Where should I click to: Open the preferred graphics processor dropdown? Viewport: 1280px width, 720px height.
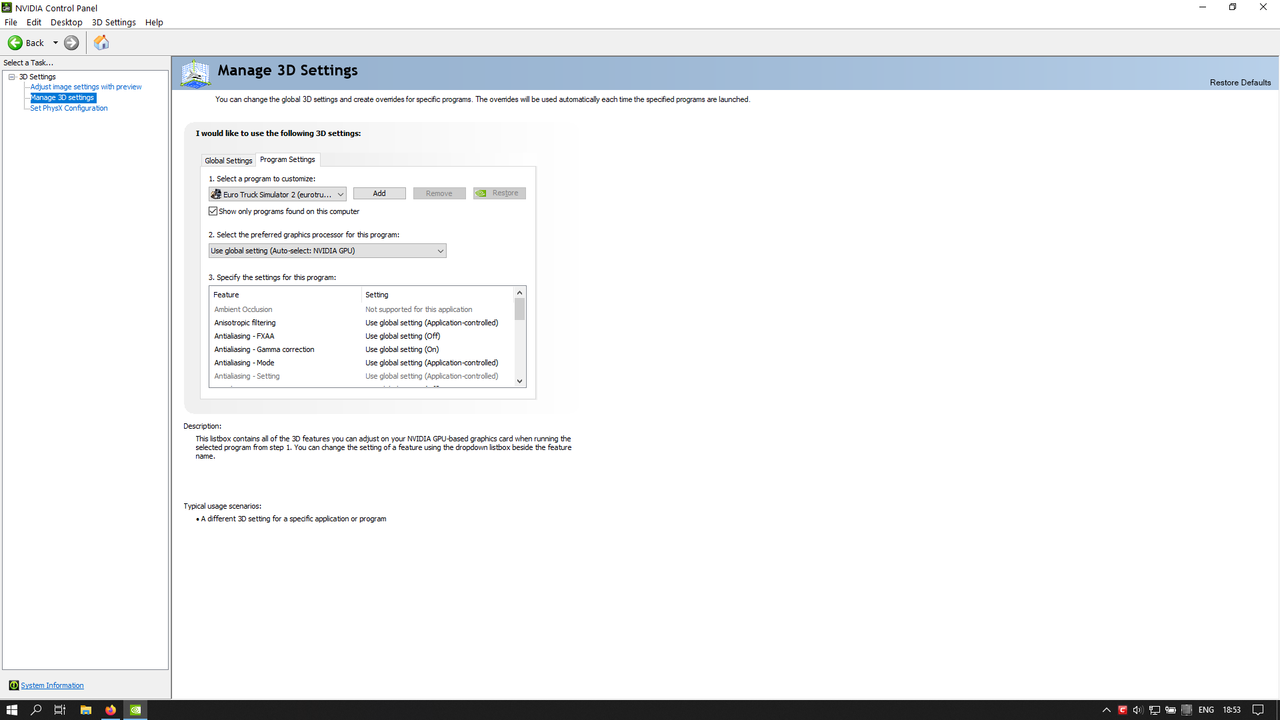327,251
